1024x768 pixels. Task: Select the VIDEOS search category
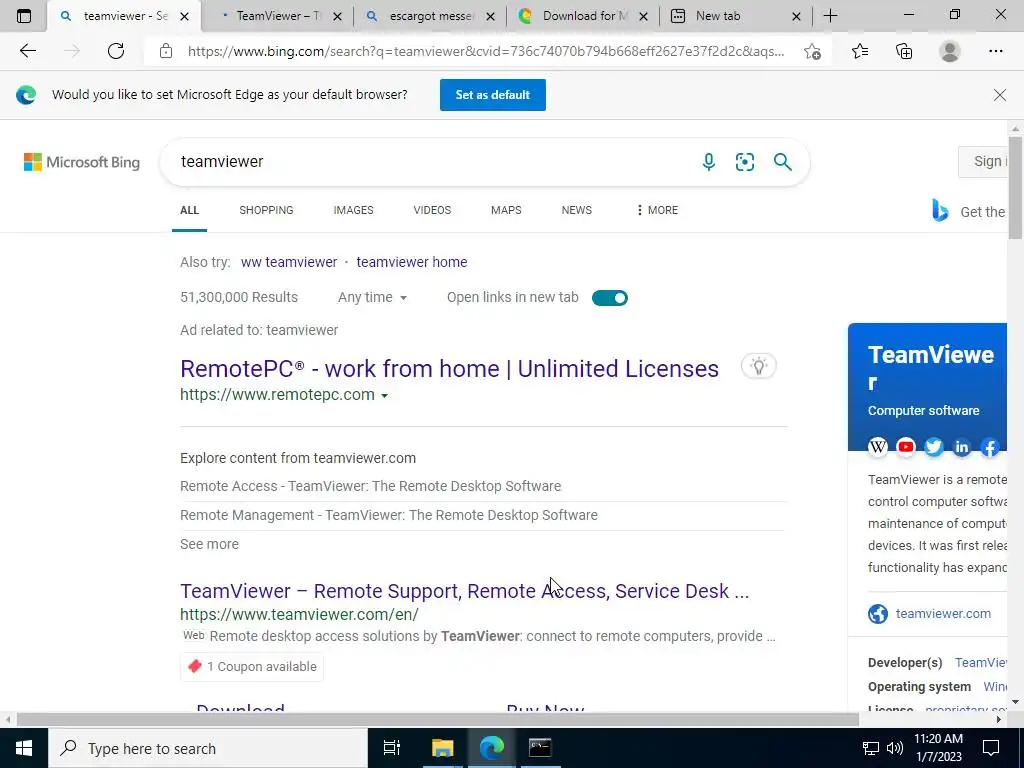pos(432,210)
